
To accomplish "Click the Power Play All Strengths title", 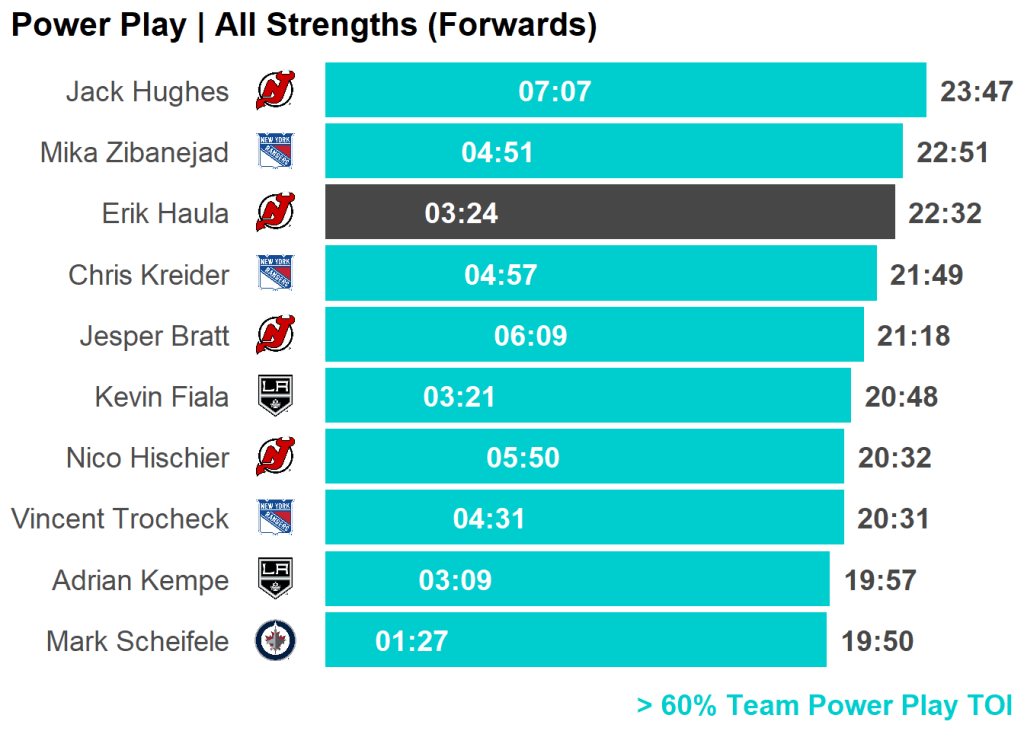I will tap(303, 25).
